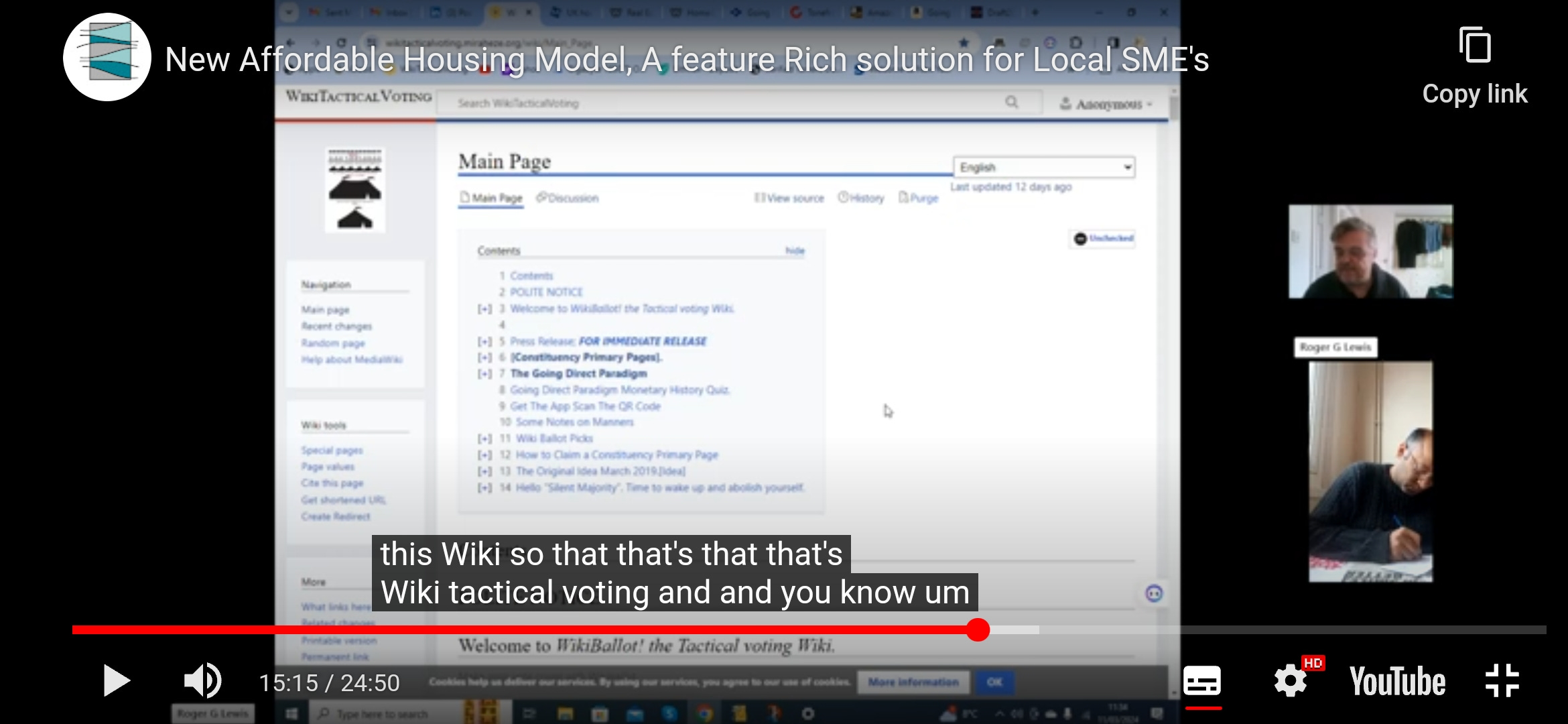Viewport: 1568px width, 724px height.
Task: Expand item 14 Hello Silent Majority
Action: pos(484,487)
